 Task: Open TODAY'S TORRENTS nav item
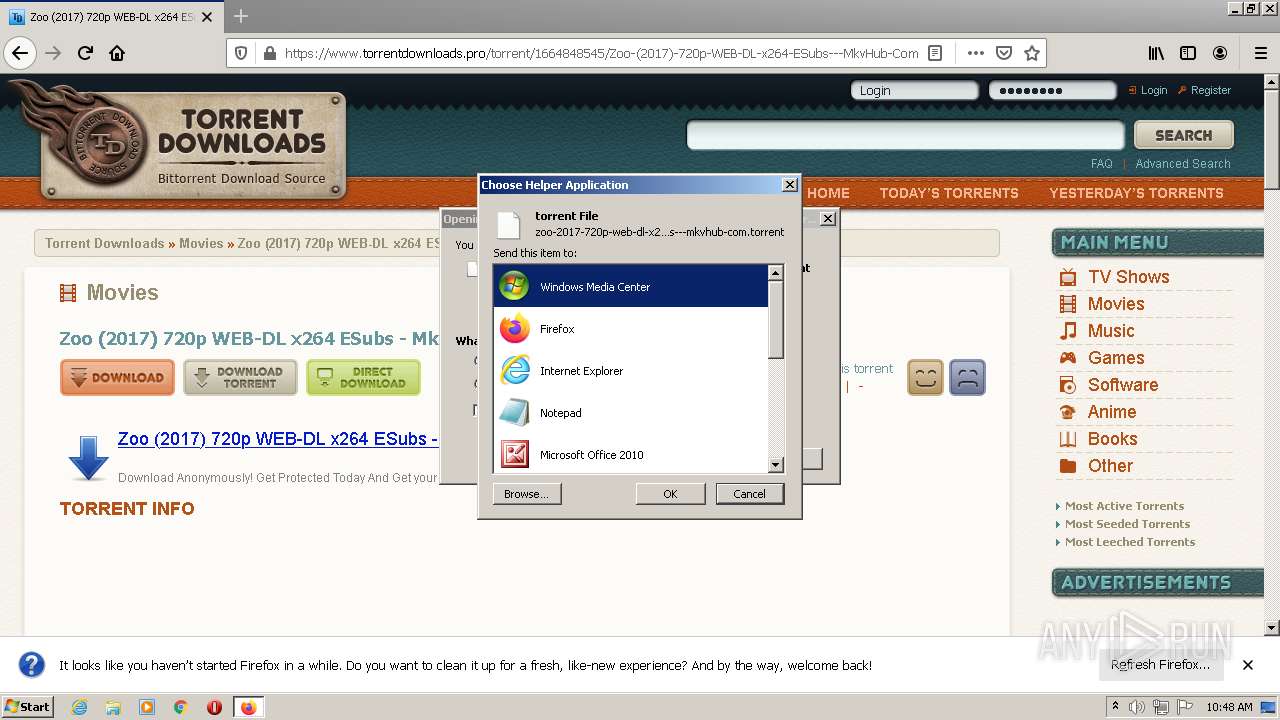[x=949, y=193]
